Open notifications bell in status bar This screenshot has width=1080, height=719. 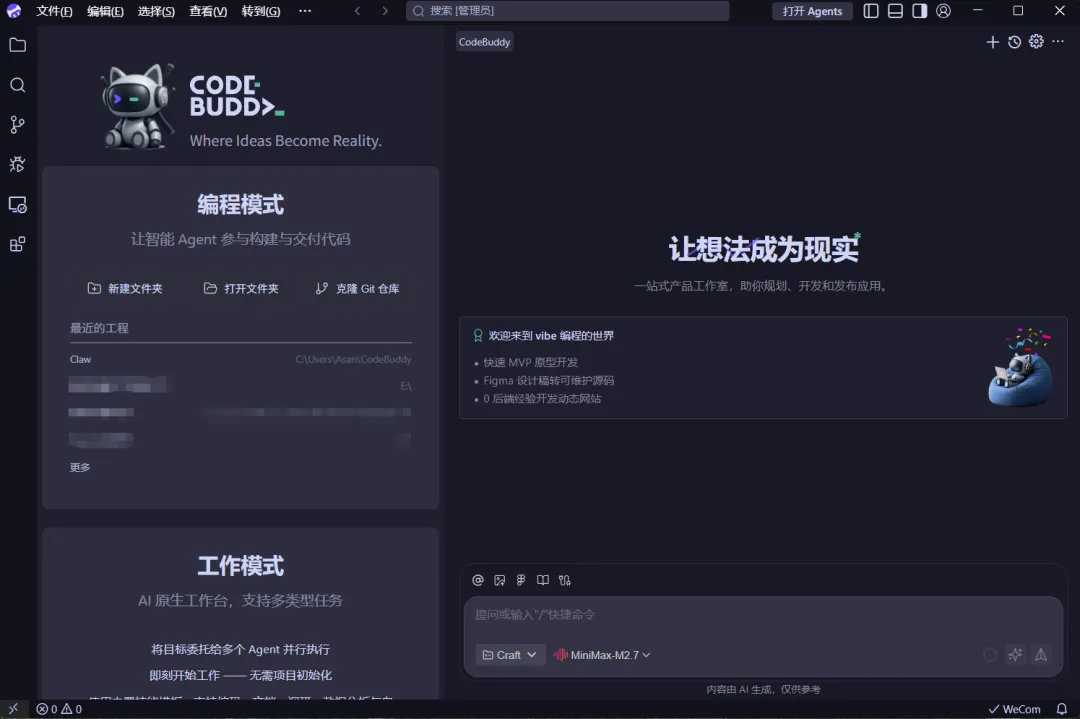tap(1062, 709)
